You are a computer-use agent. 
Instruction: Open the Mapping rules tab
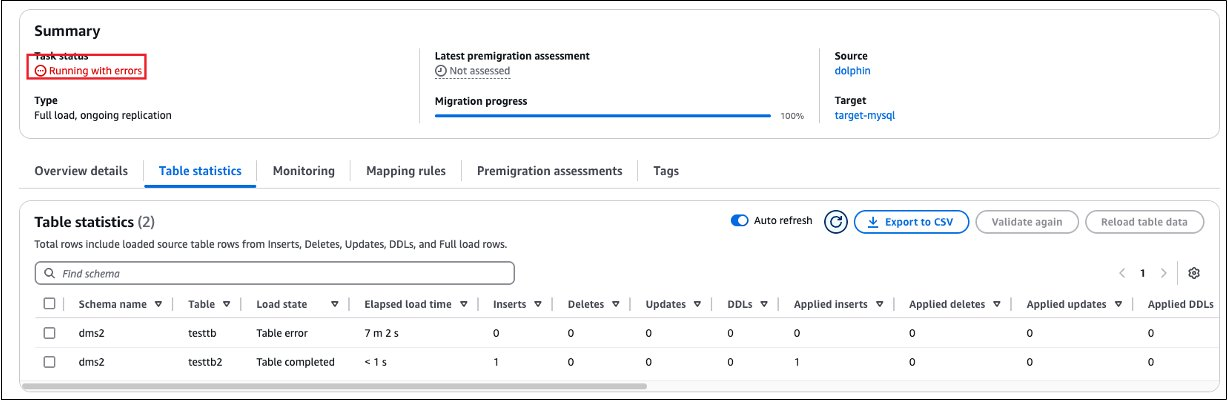point(405,171)
